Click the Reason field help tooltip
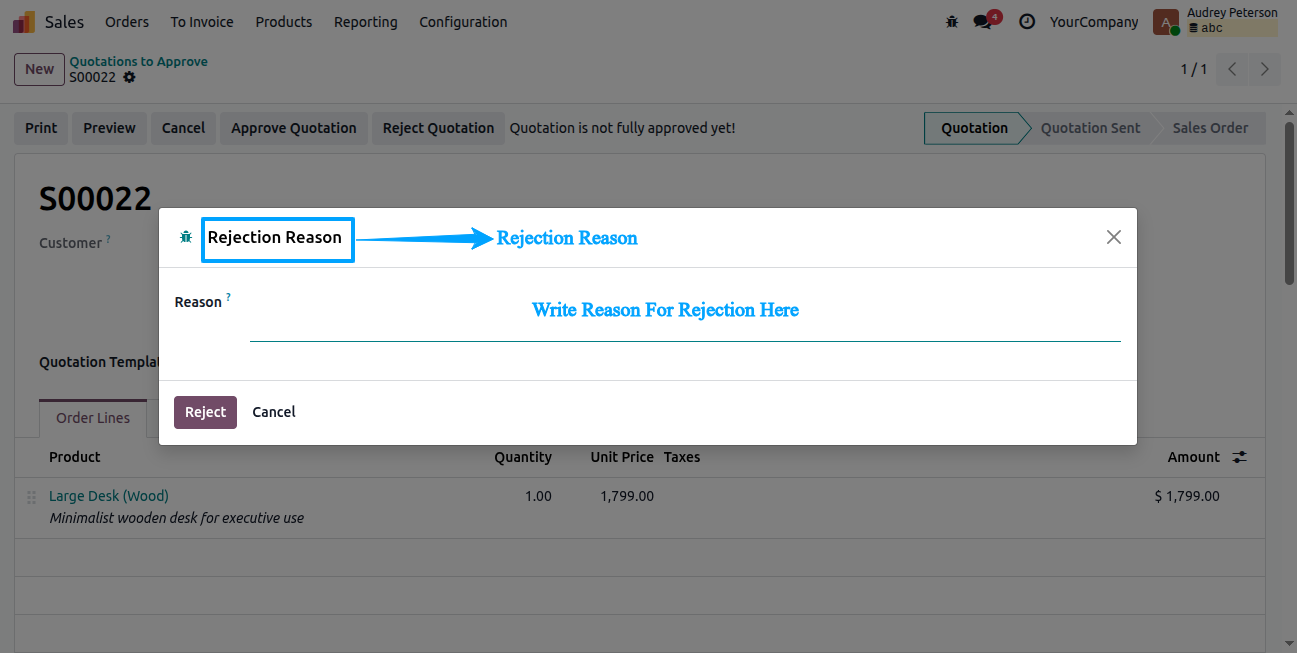This screenshot has height=653, width=1297. point(228,297)
